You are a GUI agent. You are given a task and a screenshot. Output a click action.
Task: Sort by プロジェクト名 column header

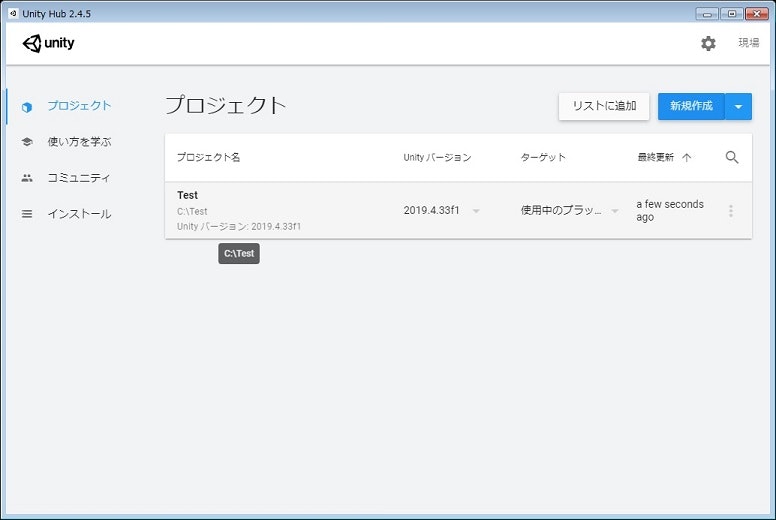[208, 157]
